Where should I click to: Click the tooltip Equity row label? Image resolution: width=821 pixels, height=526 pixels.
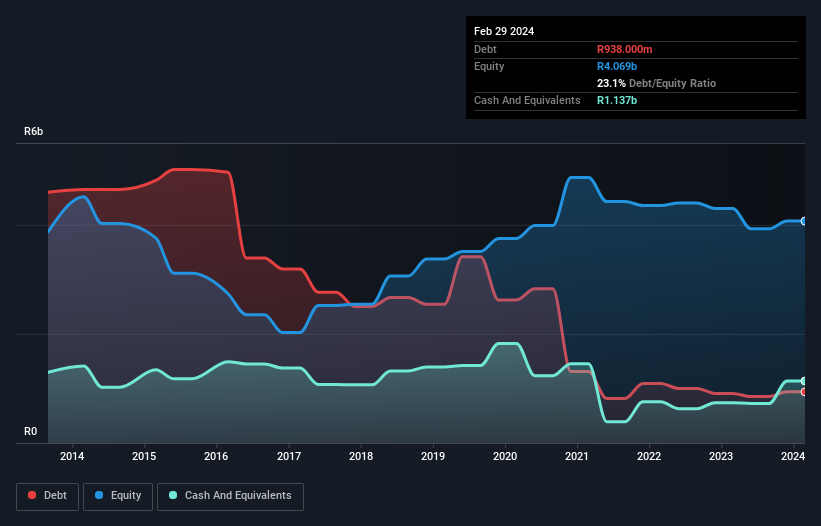[x=489, y=66]
